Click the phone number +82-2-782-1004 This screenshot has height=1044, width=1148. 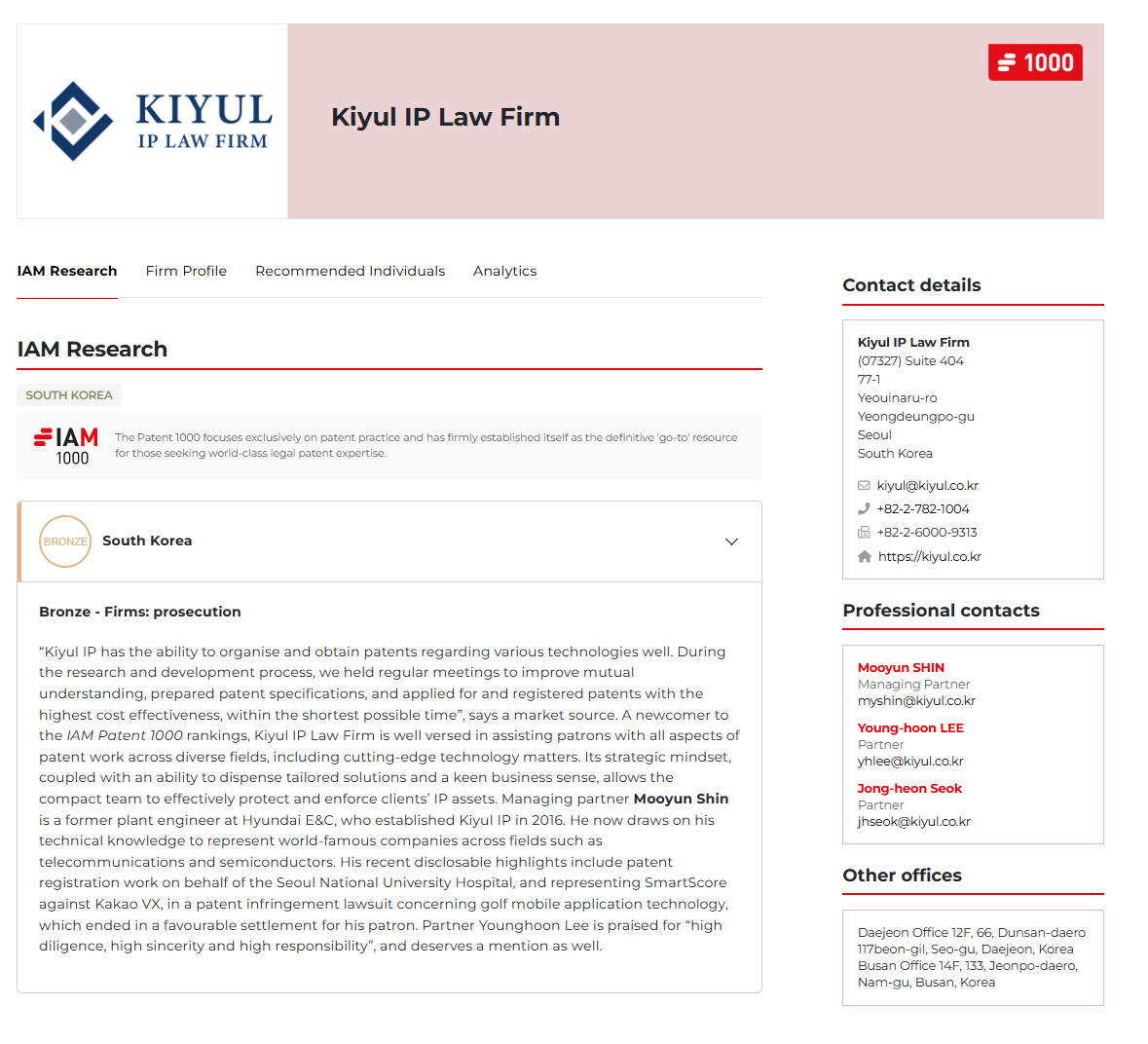point(922,508)
